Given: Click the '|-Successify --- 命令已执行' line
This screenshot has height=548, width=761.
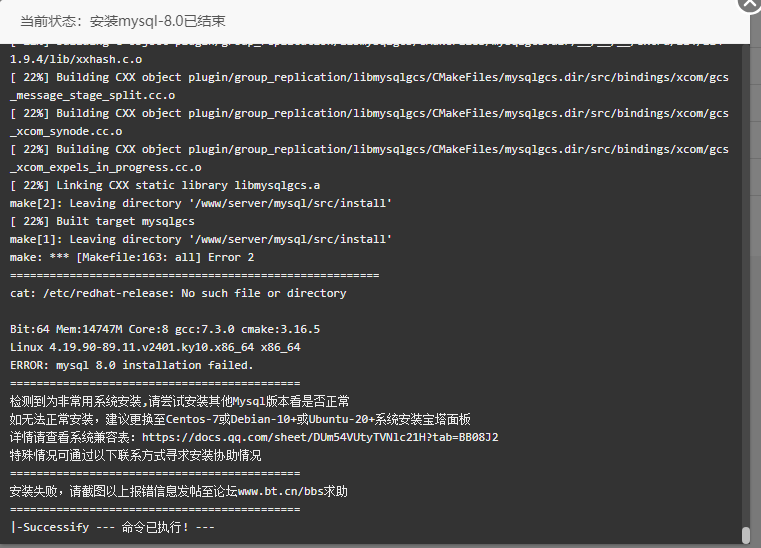Looking at the screenshot, I should click(x=112, y=527).
